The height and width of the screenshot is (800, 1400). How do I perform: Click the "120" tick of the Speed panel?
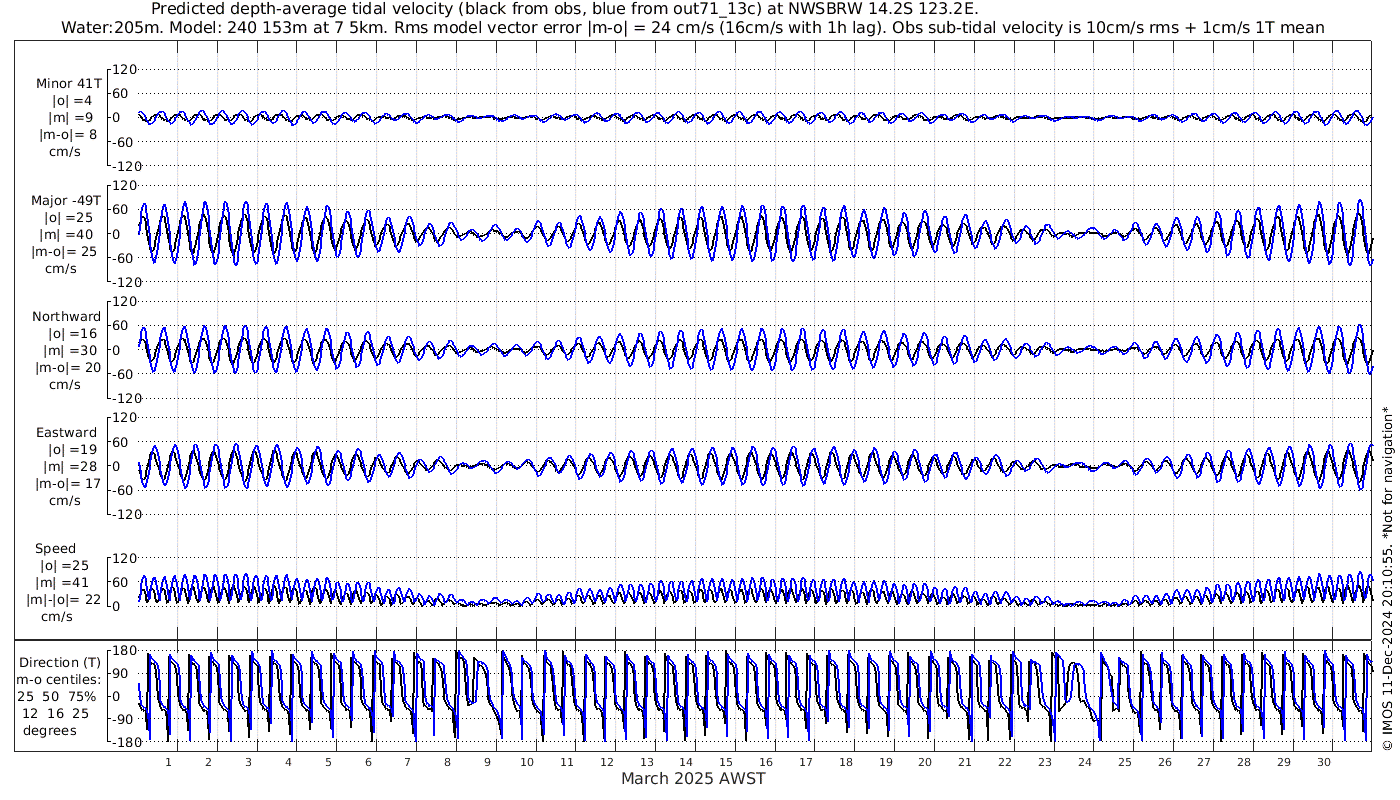click(124, 558)
